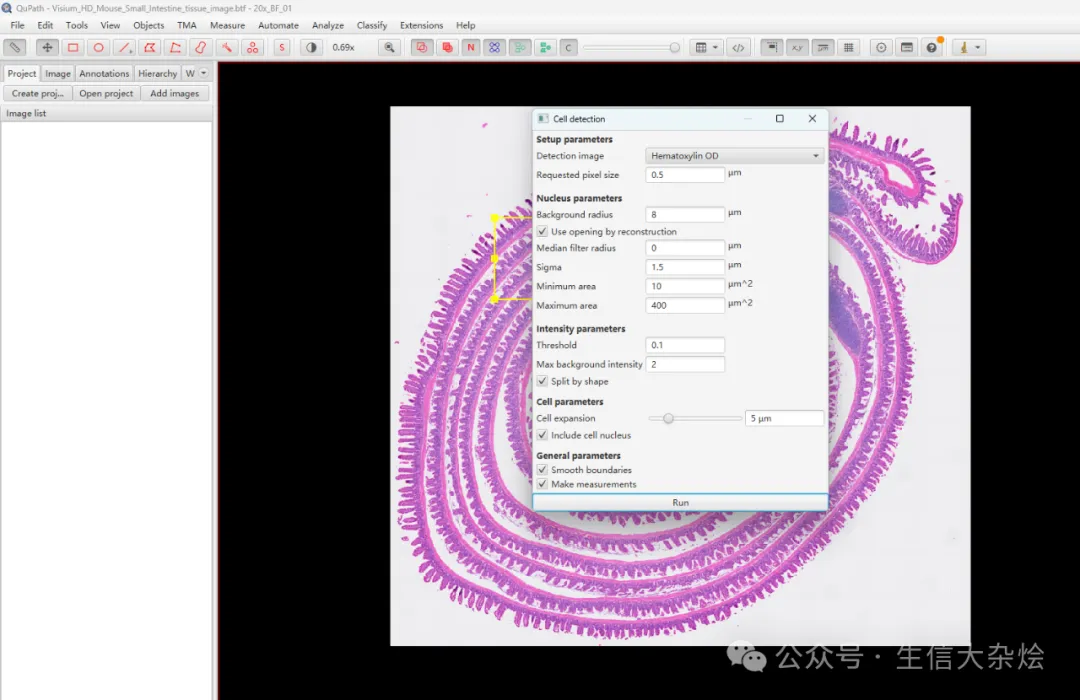Toggle show annotation names N icon
Viewport: 1080px width, 700px height.
click(x=471, y=48)
